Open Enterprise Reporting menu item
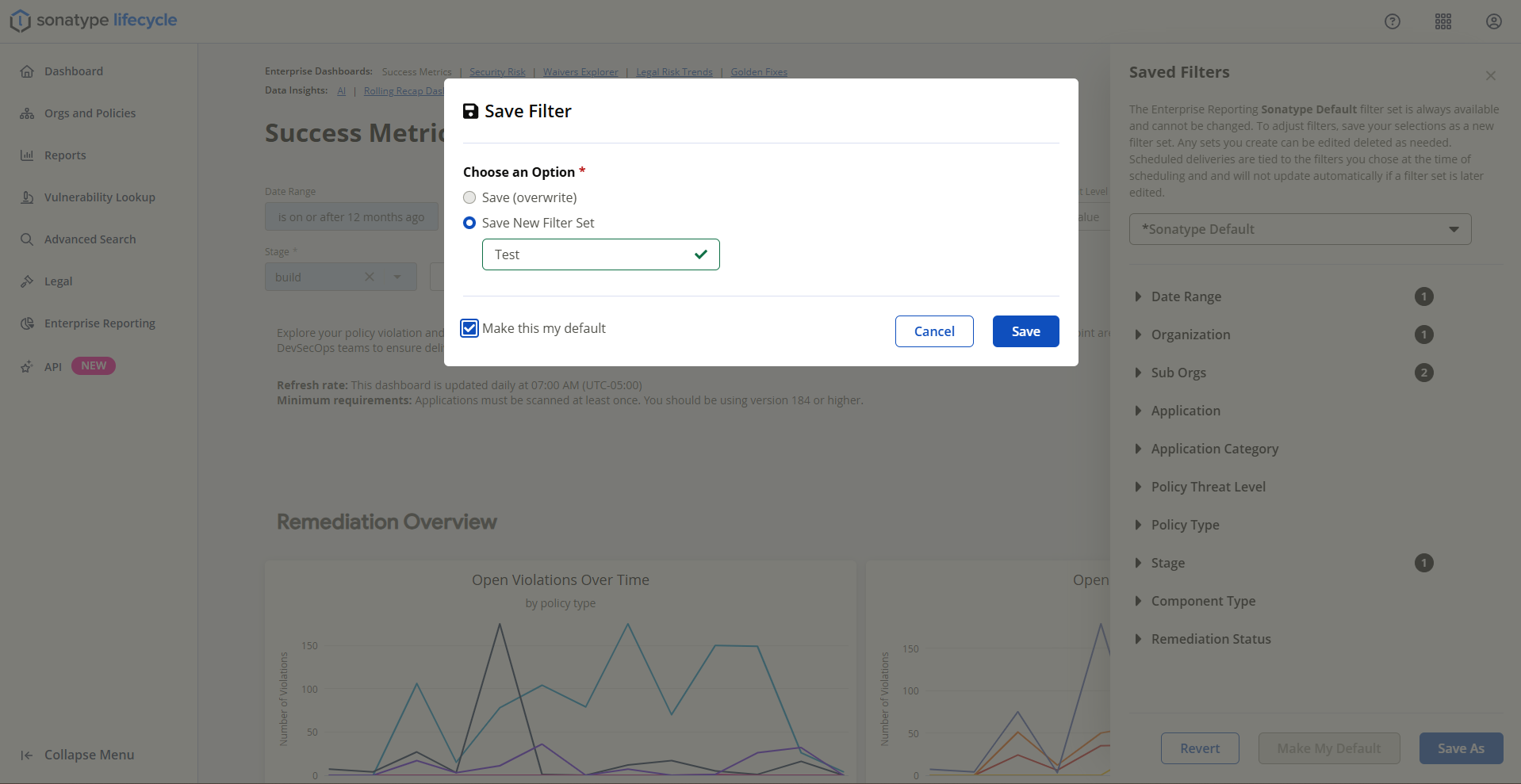1521x784 pixels. point(100,323)
